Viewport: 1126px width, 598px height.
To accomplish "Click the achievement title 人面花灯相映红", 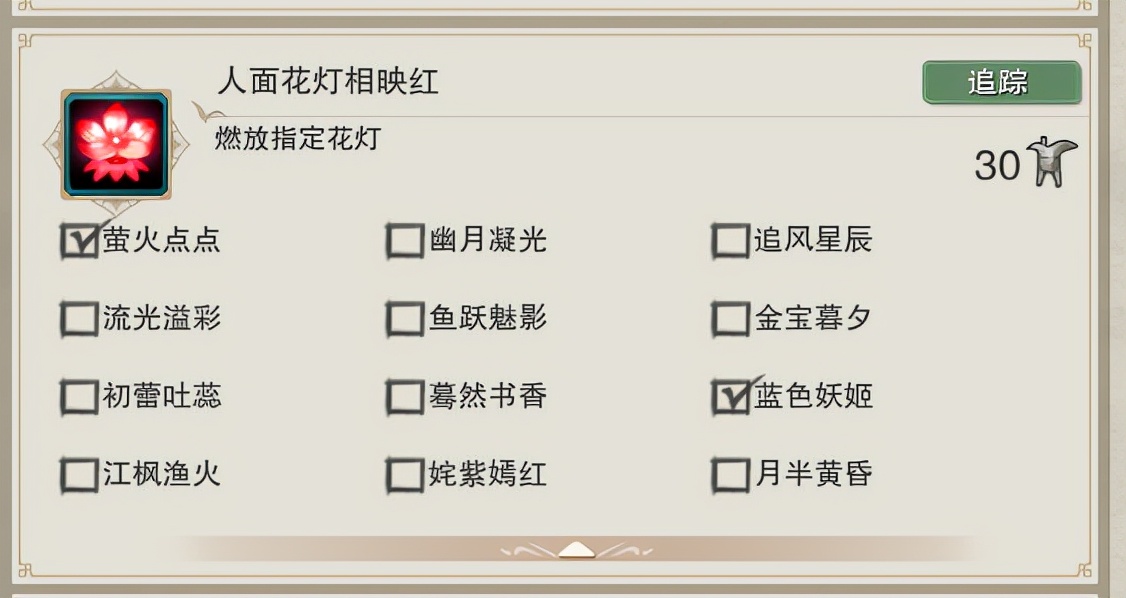I will pyautogui.click(x=328, y=82).
